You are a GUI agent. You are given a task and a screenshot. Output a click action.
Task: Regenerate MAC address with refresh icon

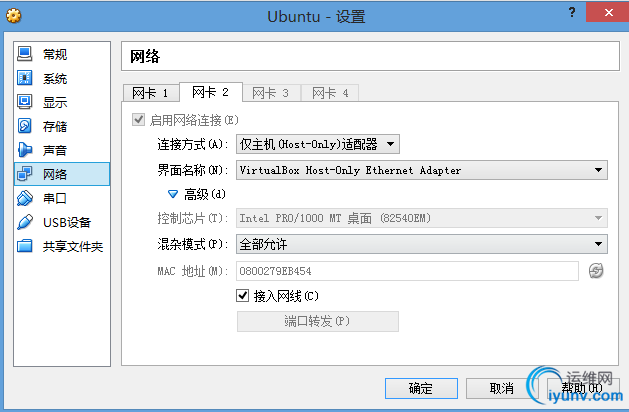[x=596, y=271]
